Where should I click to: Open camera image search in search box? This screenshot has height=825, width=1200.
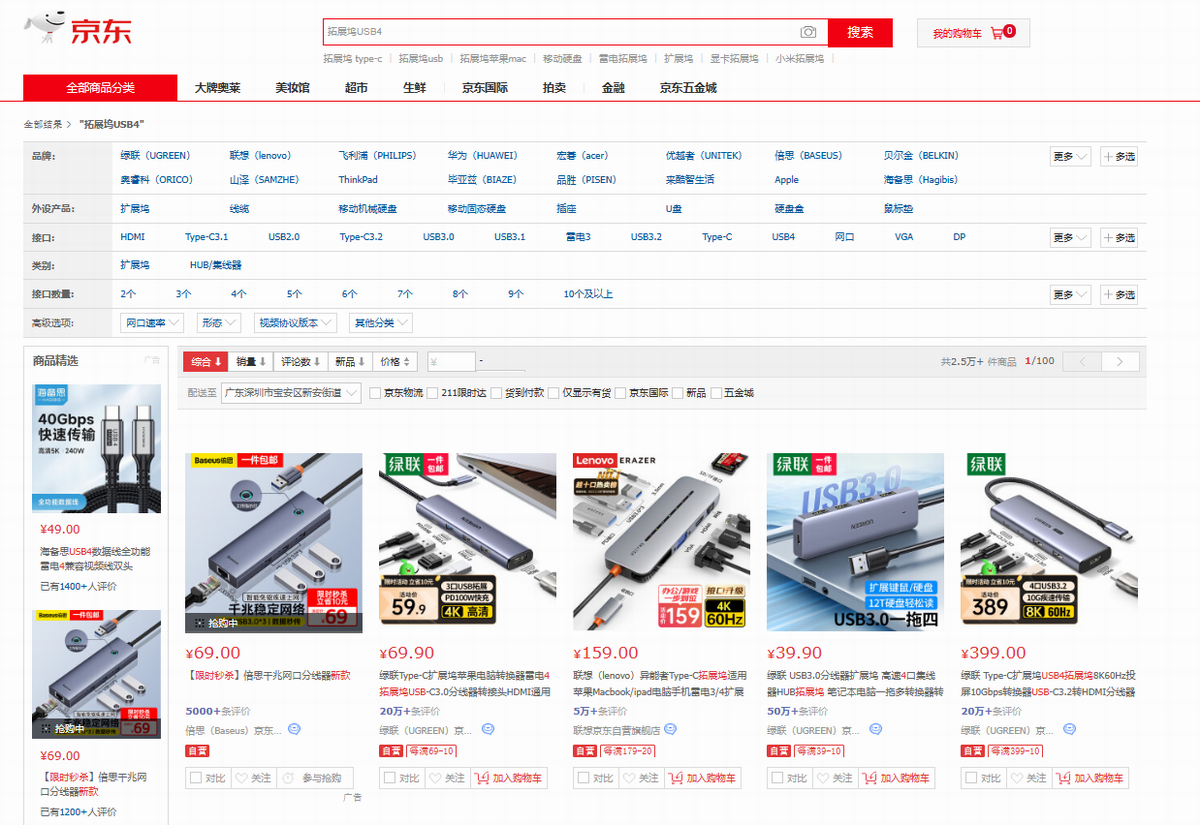808,33
